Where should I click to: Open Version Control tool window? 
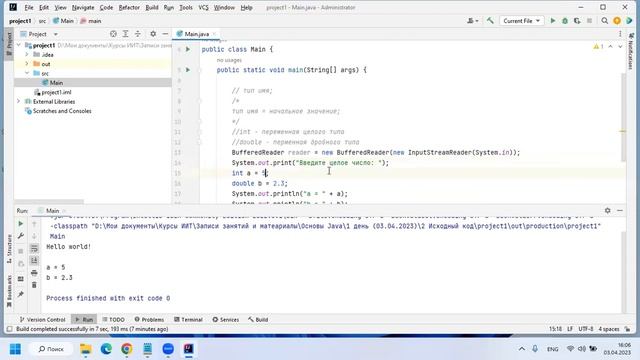coord(42,319)
